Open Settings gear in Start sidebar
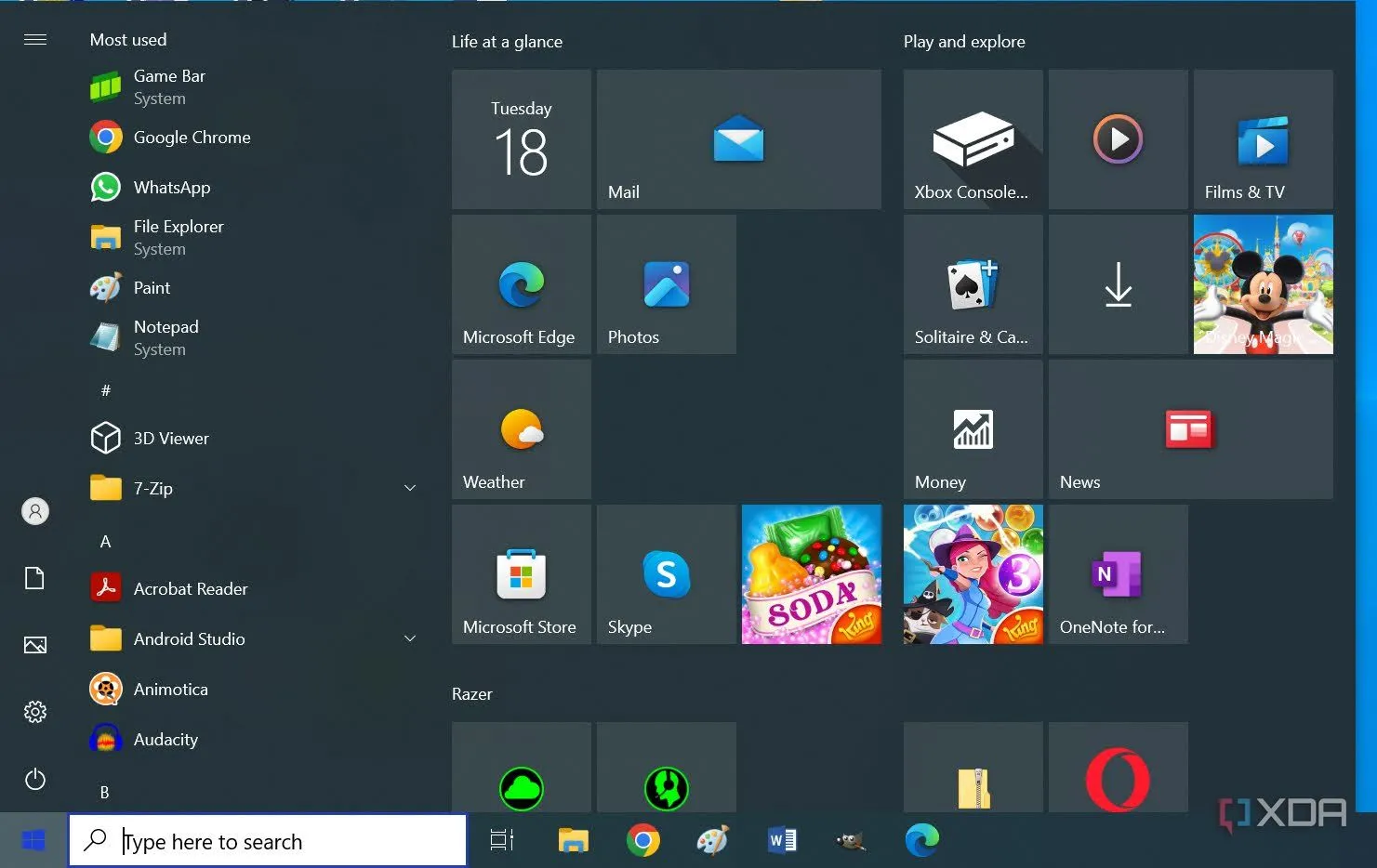Screen dimensions: 1377x868 click(x=35, y=712)
